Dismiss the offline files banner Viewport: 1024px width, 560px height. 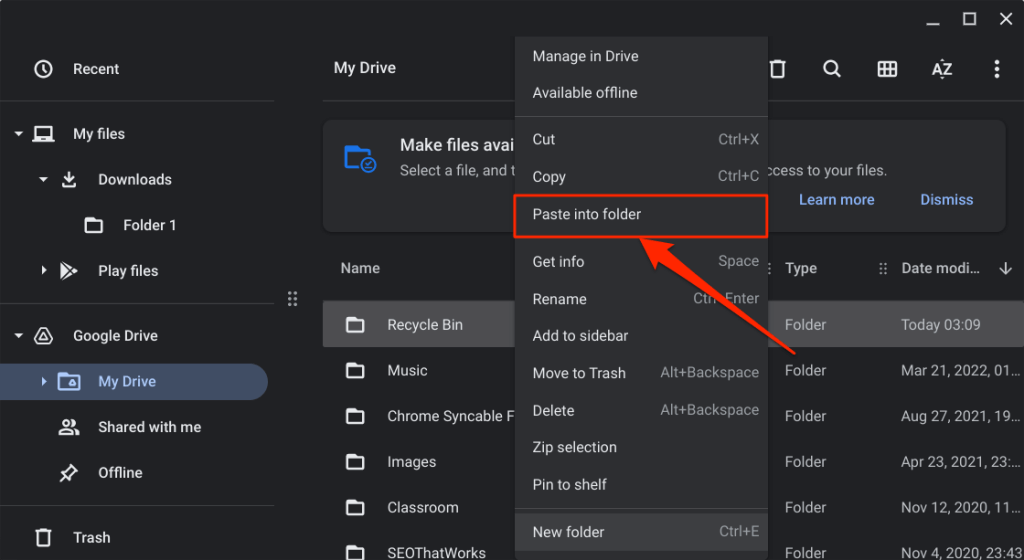pos(946,200)
